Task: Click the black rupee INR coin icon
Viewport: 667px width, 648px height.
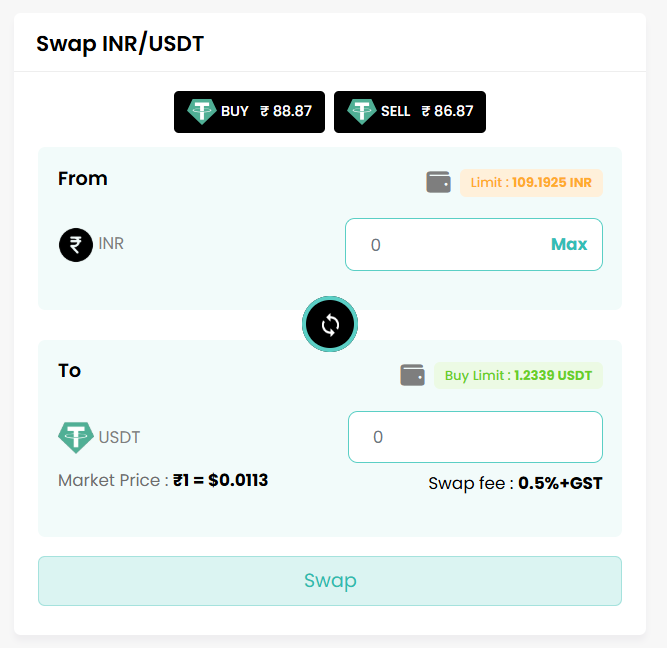Action: (x=76, y=244)
